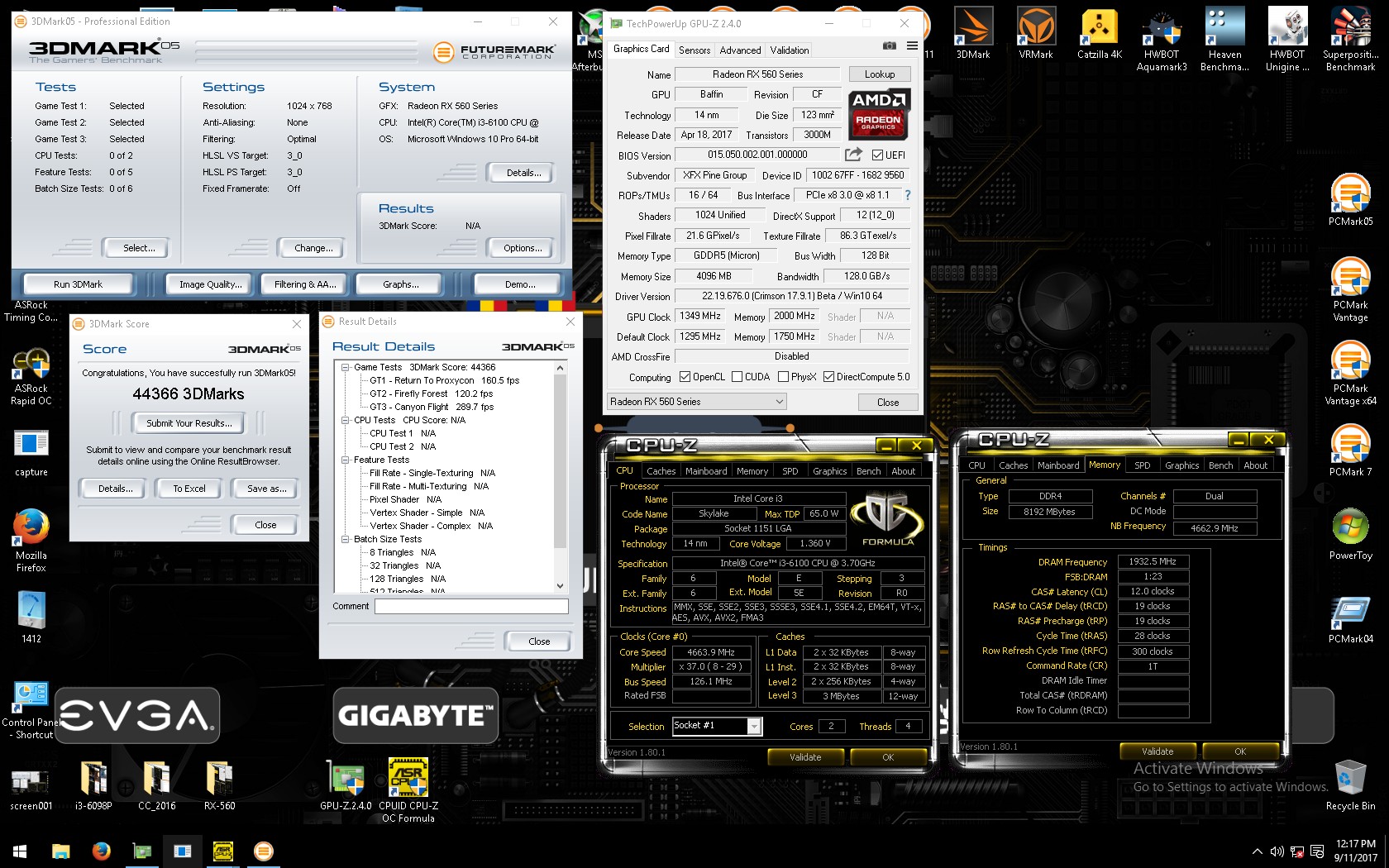The image size is (1389, 868).
Task: Toggle the CUDA checkbox
Action: [737, 377]
